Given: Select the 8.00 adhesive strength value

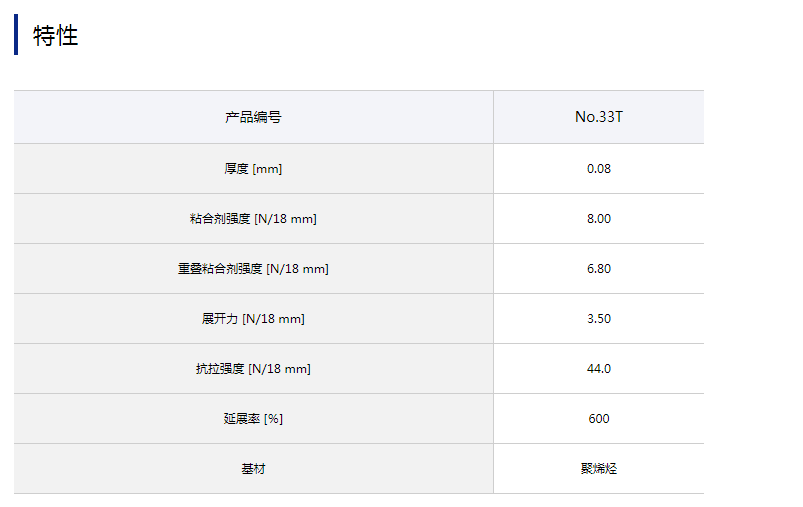Looking at the screenshot, I should 598,219.
